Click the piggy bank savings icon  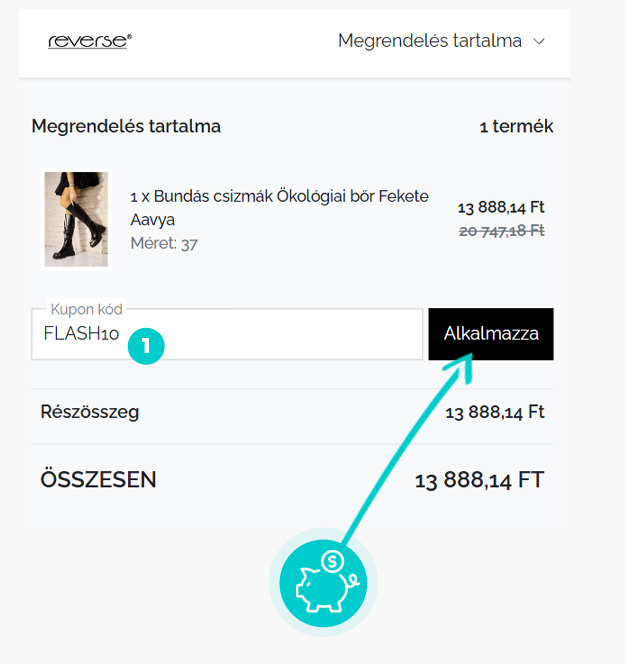click(323, 581)
